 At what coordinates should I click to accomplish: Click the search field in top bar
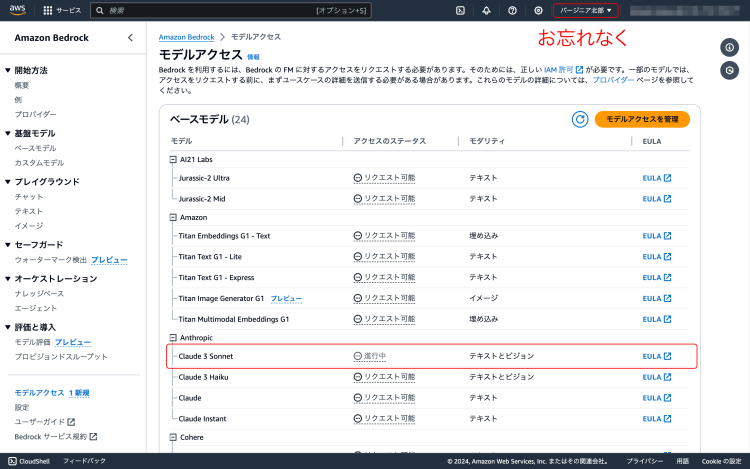(231, 11)
